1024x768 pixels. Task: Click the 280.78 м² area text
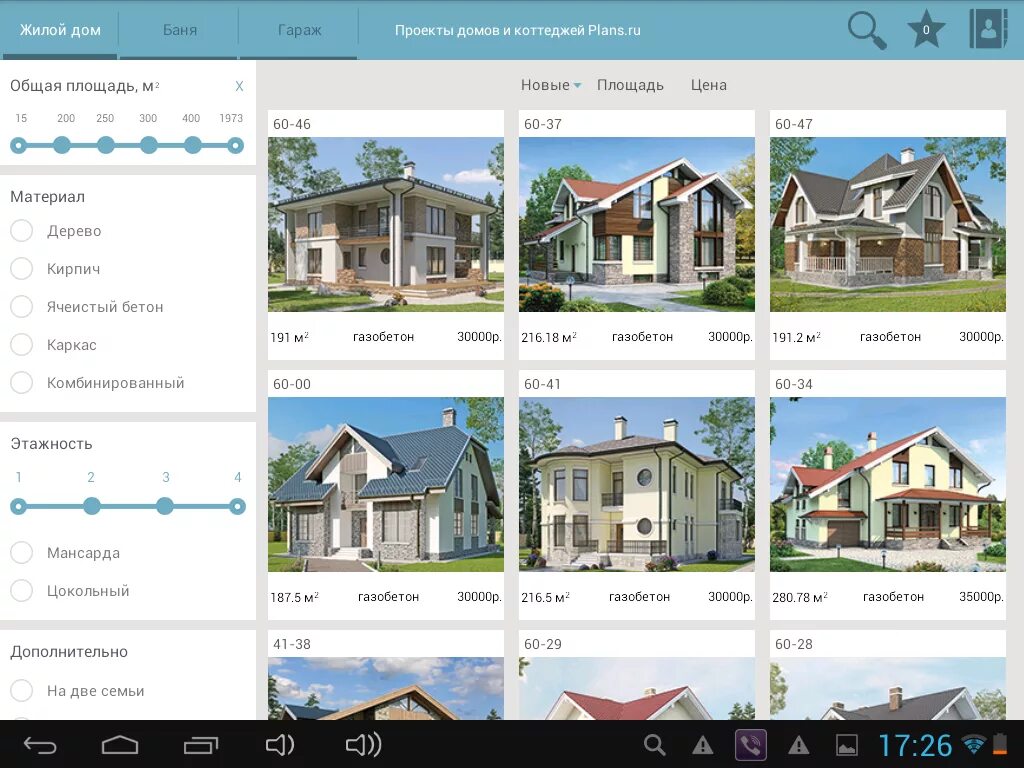tap(799, 597)
